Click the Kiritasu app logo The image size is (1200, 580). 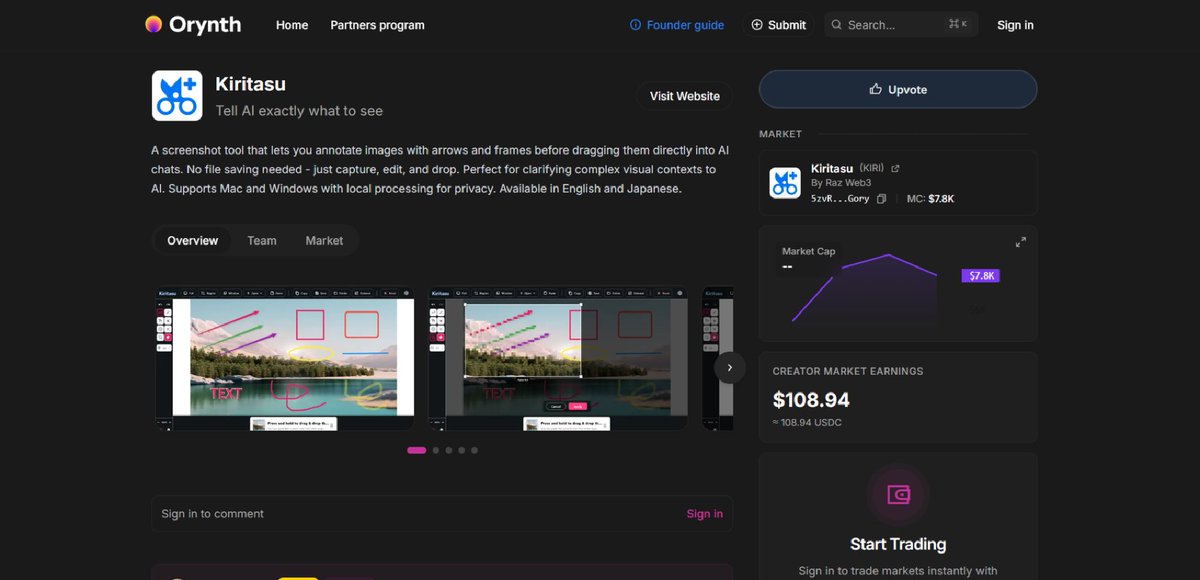pyautogui.click(x=177, y=95)
